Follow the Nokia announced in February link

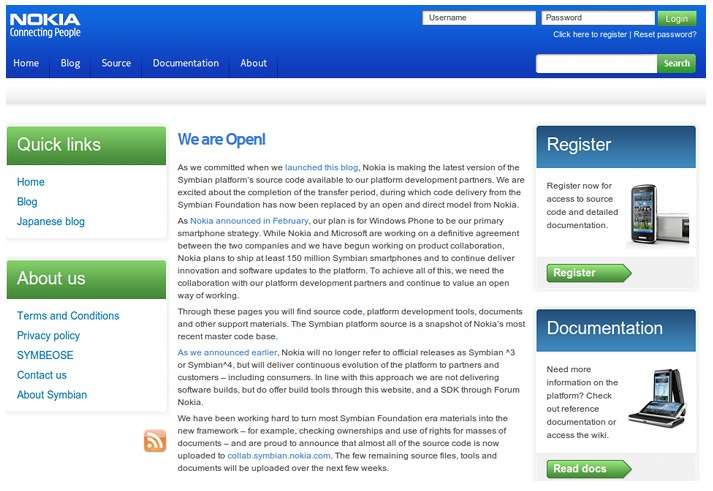pyautogui.click(x=249, y=220)
